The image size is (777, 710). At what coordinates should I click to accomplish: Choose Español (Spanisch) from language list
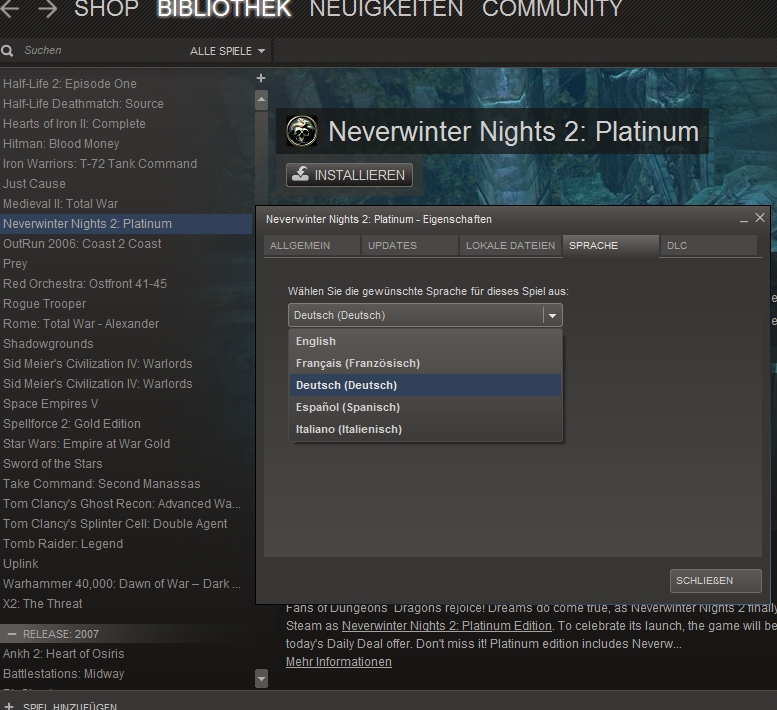(425, 407)
